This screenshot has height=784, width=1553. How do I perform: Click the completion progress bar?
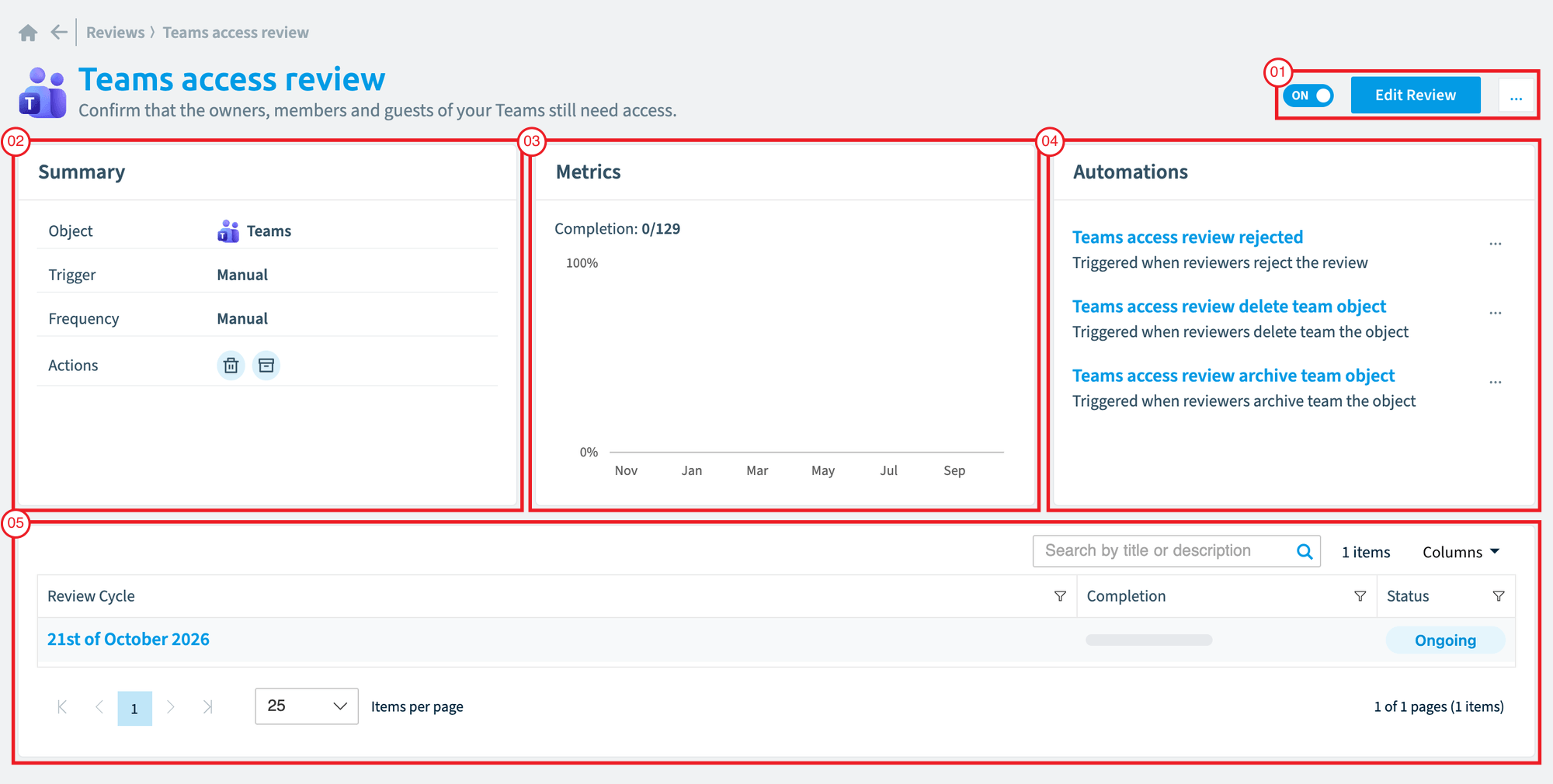(1148, 640)
